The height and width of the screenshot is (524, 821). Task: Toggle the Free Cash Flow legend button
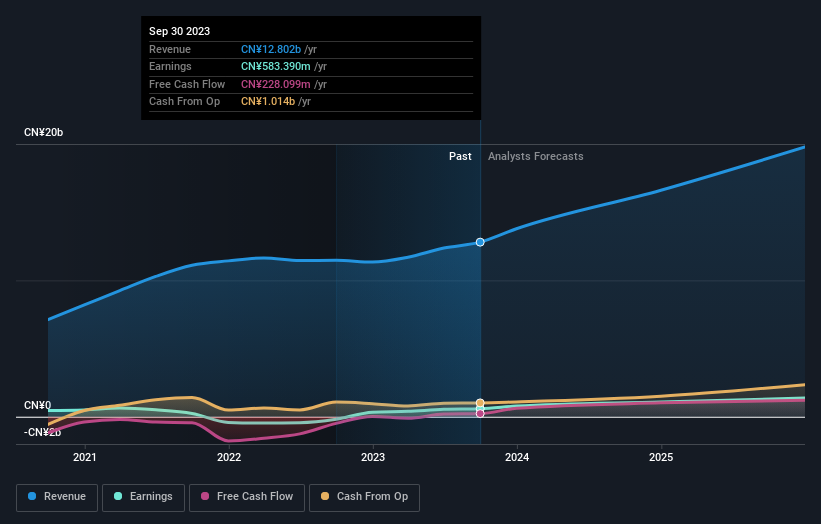[247, 497]
